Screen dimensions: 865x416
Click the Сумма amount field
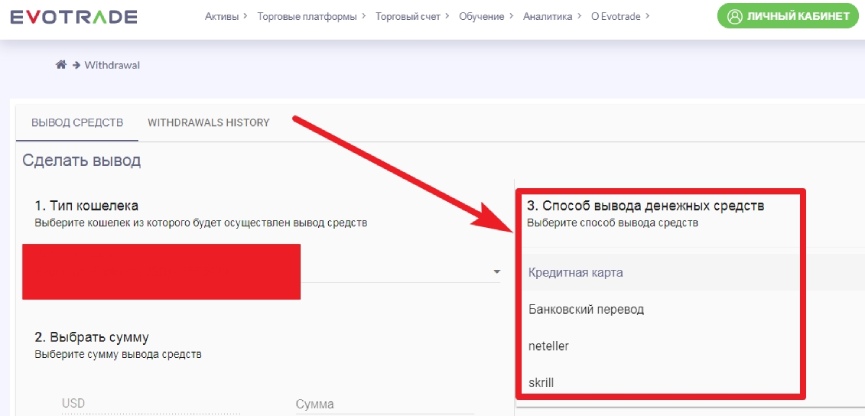pyautogui.click(x=385, y=404)
